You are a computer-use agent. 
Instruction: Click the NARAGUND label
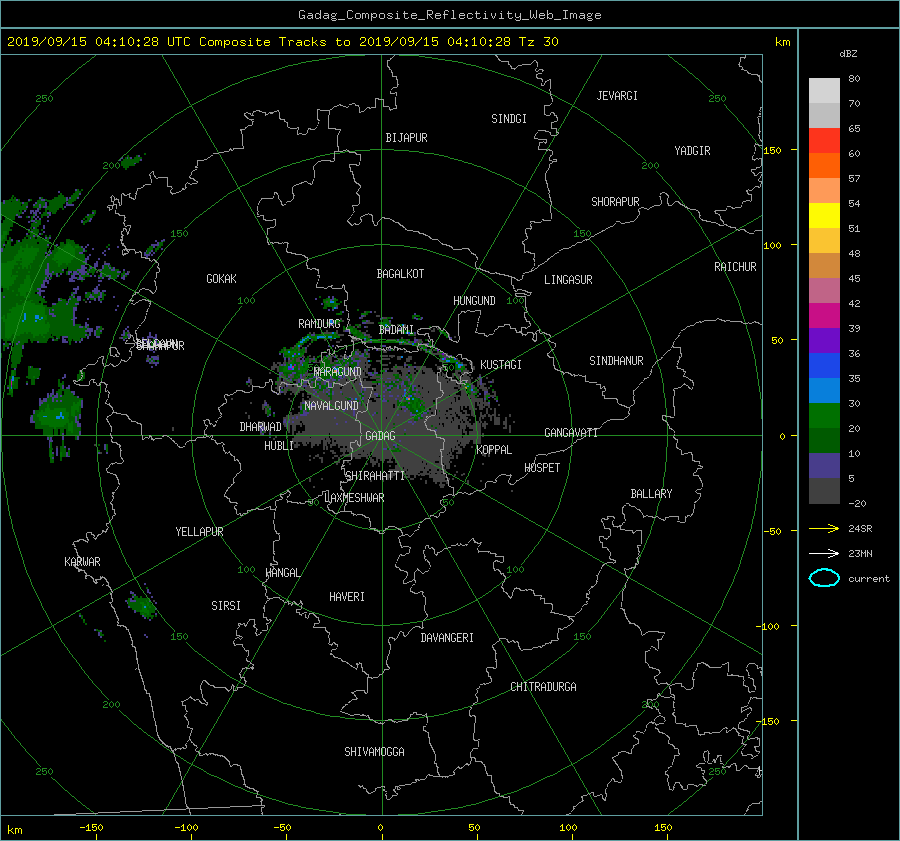338,372
